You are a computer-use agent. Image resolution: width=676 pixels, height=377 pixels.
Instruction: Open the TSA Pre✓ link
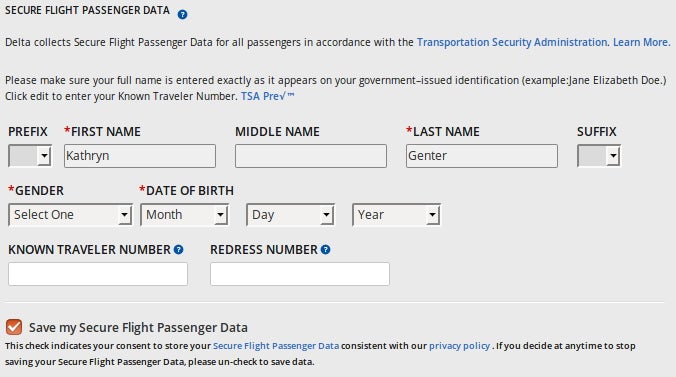(267, 96)
